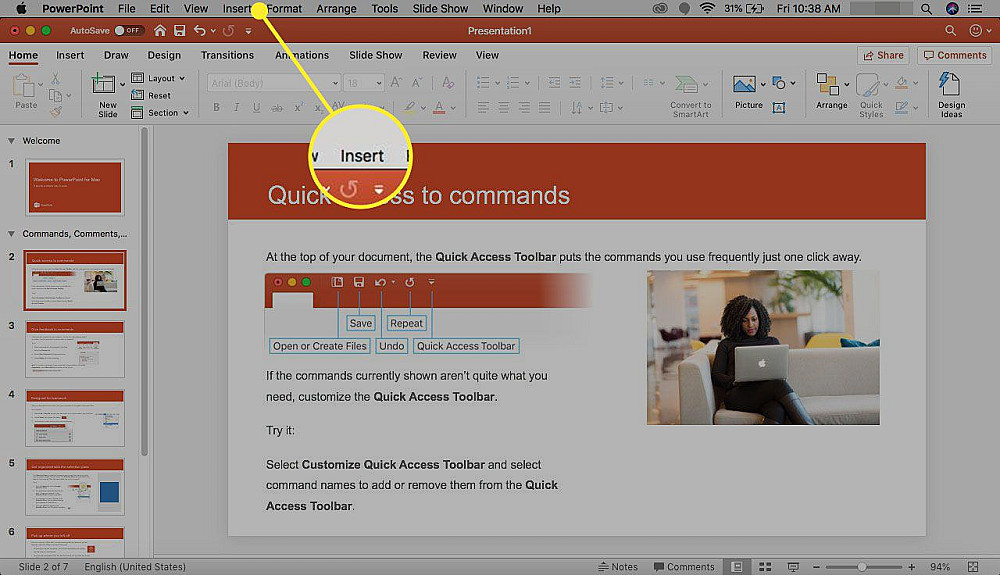This screenshot has height=575, width=1000.
Task: Increase the list indent level
Action: pos(575,82)
